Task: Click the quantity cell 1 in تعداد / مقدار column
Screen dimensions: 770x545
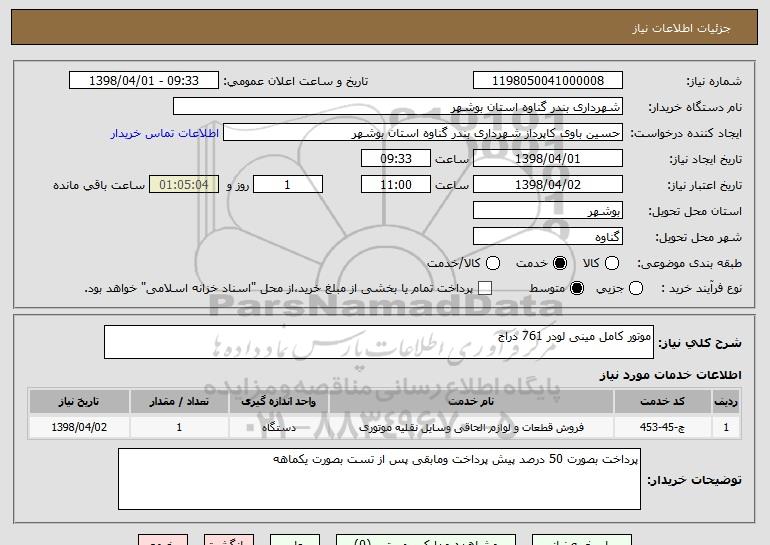Action: click(179, 427)
